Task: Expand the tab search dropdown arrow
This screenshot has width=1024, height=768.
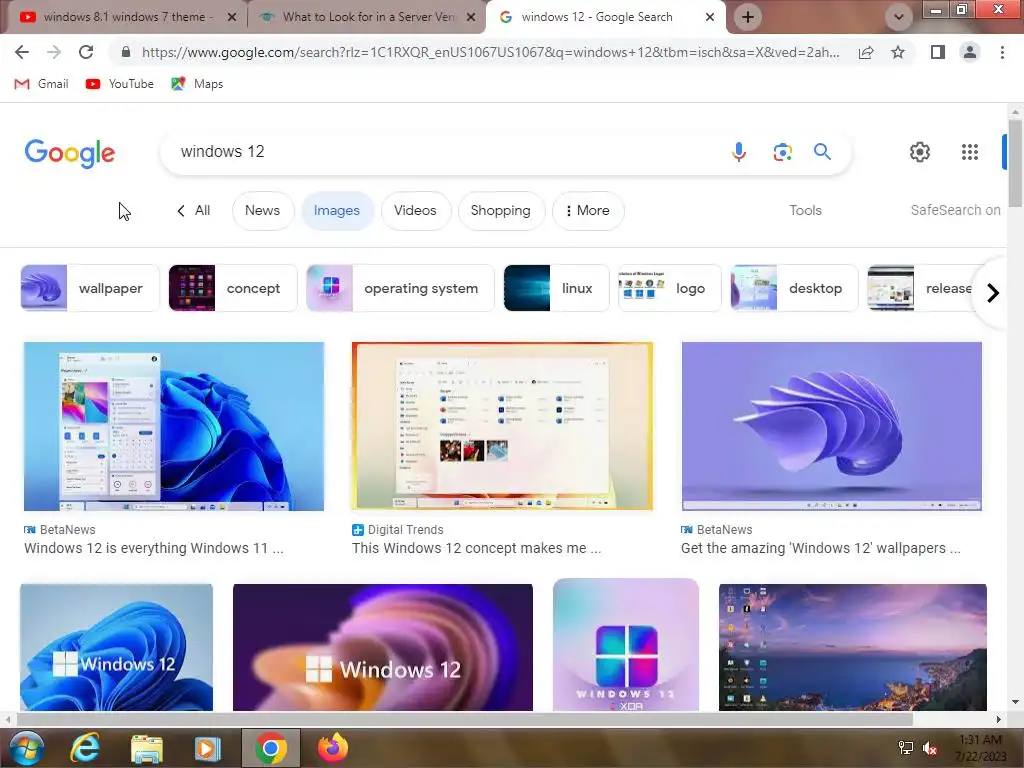Action: click(x=899, y=17)
